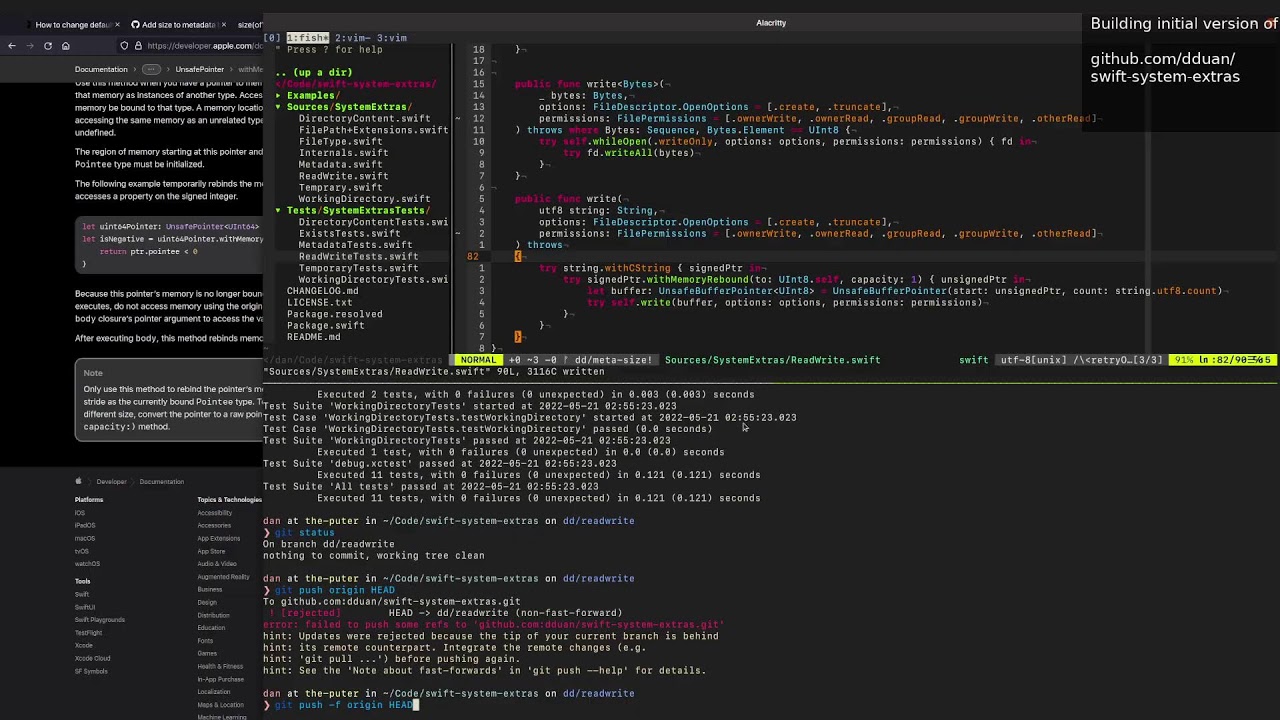The width and height of the screenshot is (1280, 720).
Task: Click the dd/meta-size branch name in statusline
Action: pyautogui.click(x=614, y=360)
